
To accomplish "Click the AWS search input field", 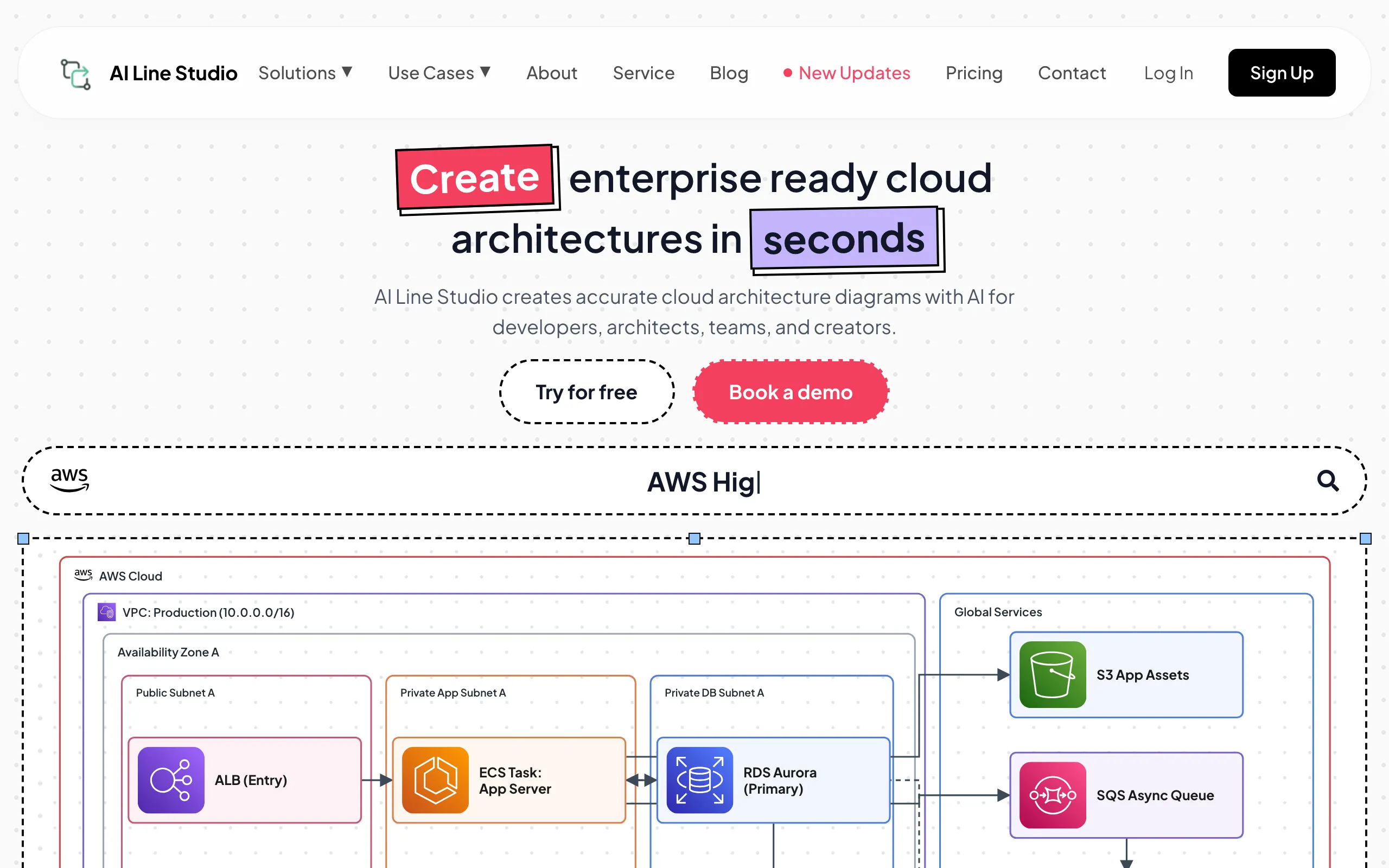I will [x=694, y=481].
